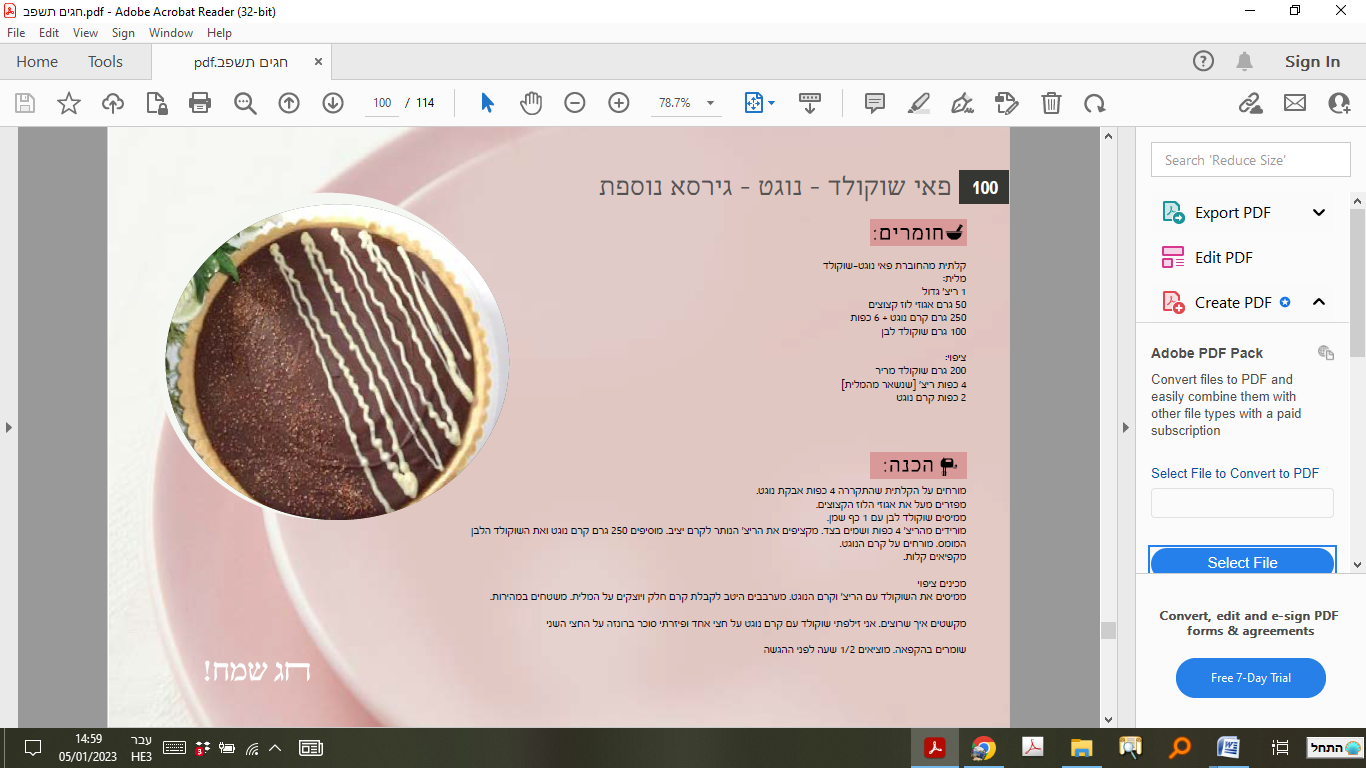The height and width of the screenshot is (768, 1366).
Task: Click the document scrollbar down arrow
Action: tap(1107, 719)
